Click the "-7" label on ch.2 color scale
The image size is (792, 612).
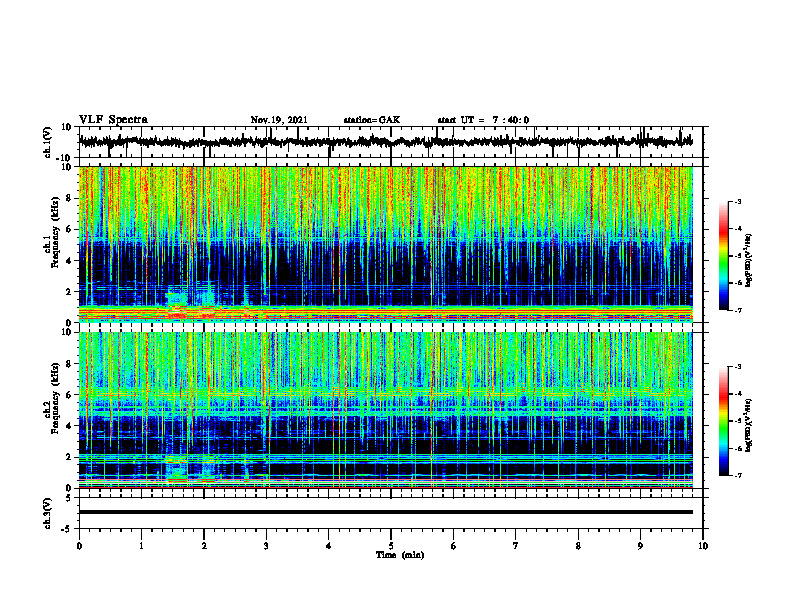tap(738, 475)
